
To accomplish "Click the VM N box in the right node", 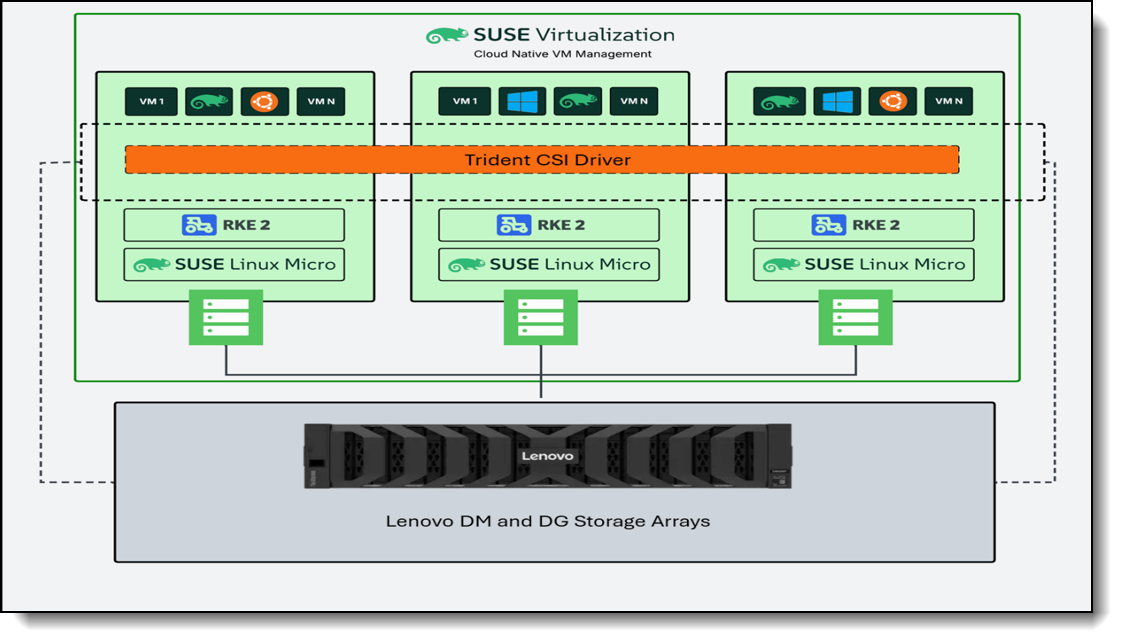I will tap(948, 101).
